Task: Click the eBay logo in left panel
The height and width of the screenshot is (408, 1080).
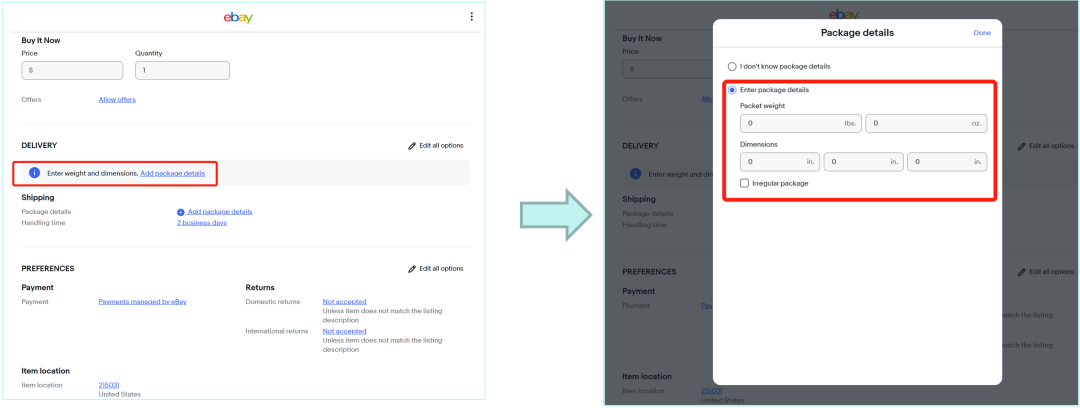Action: (x=238, y=17)
